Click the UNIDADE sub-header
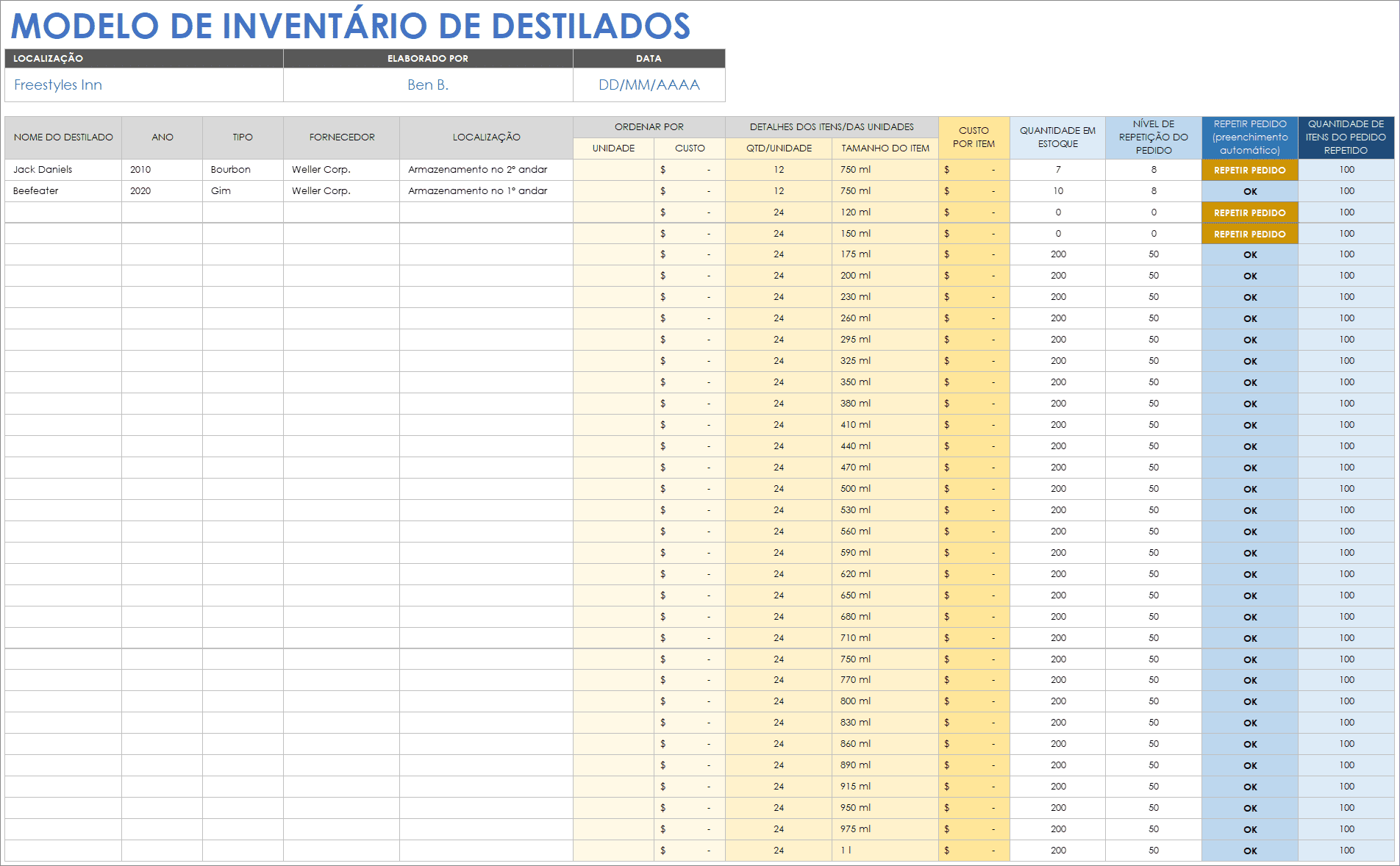 pyautogui.click(x=614, y=148)
